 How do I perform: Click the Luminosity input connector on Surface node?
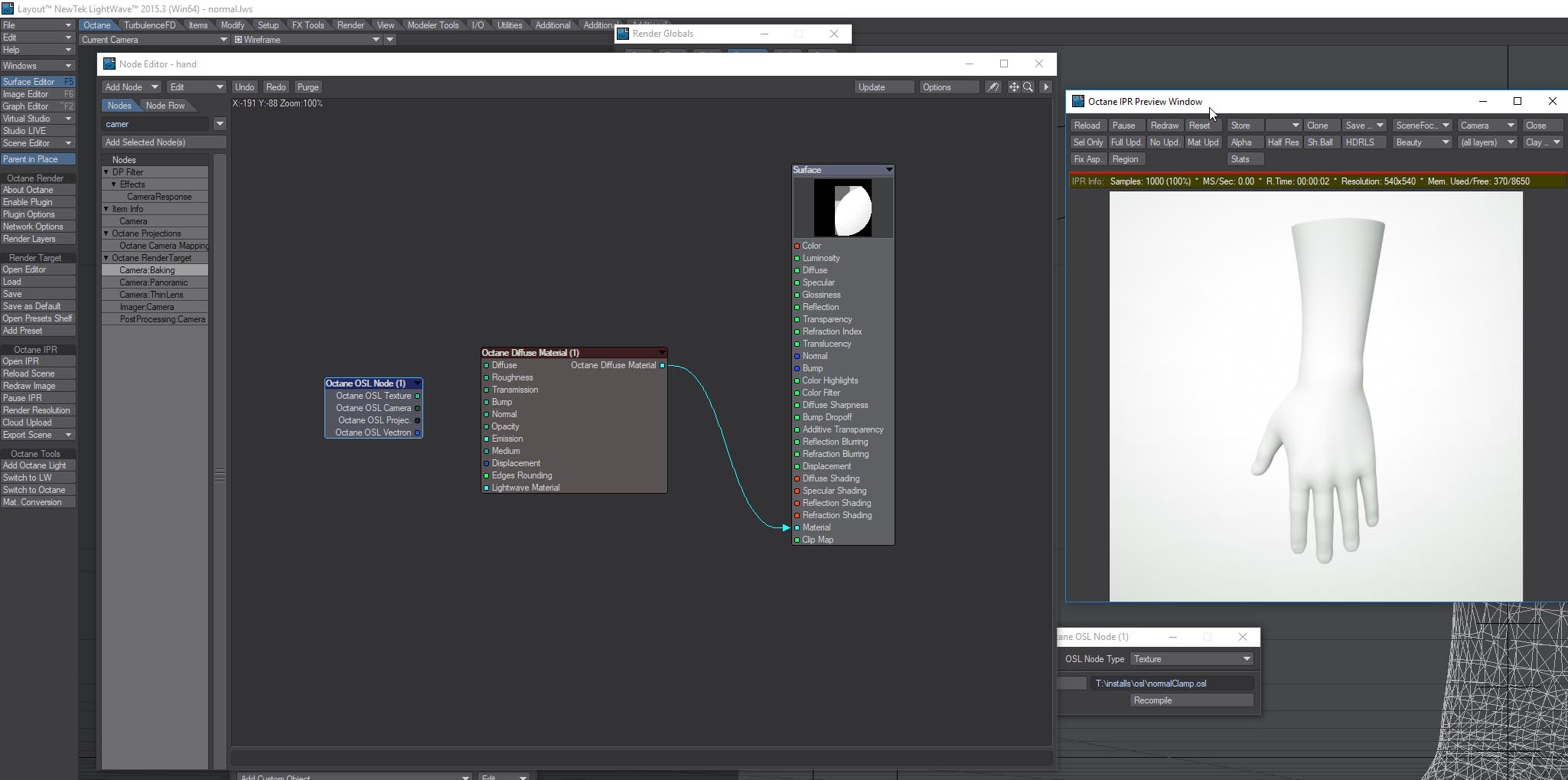(x=797, y=259)
